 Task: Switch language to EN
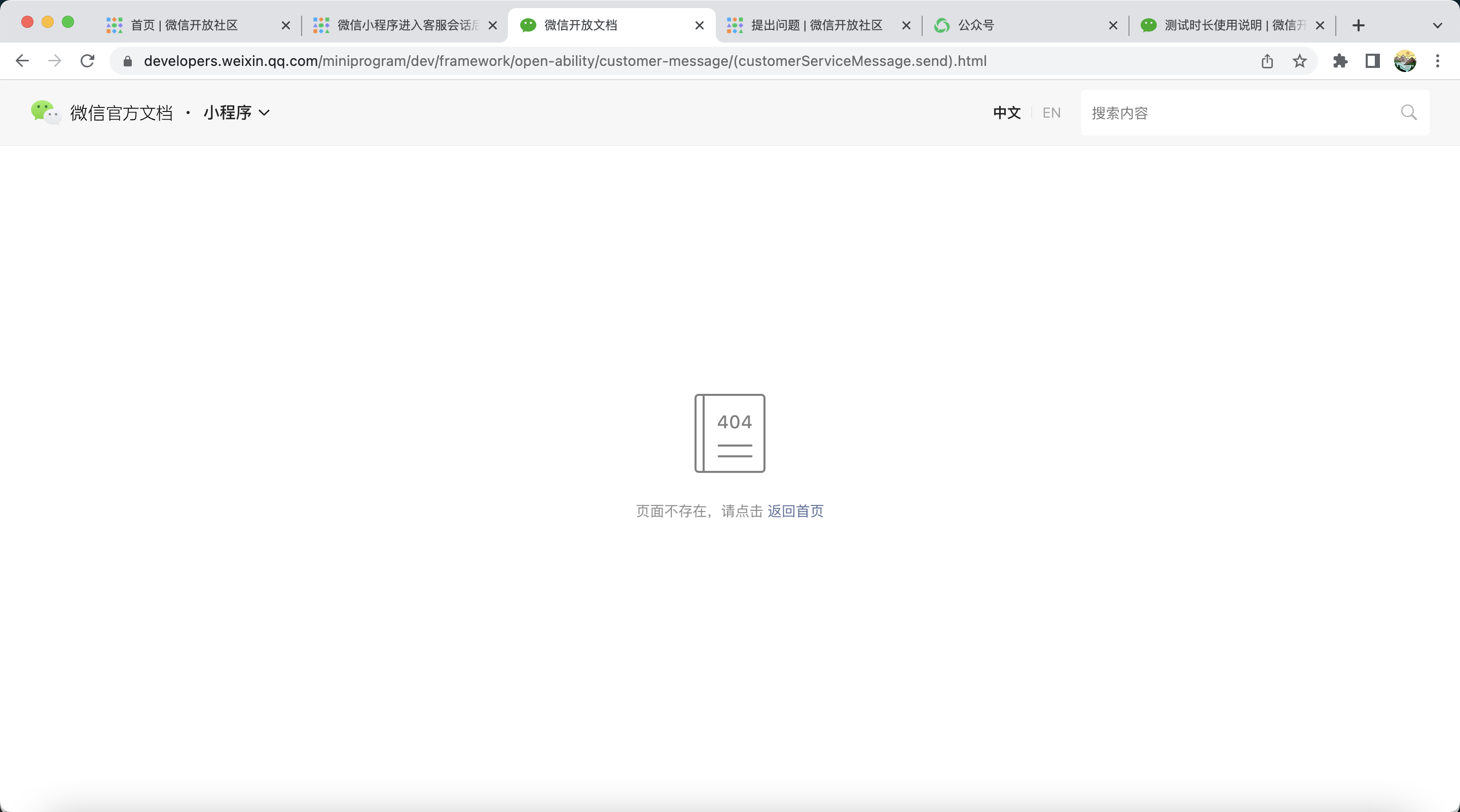pyautogui.click(x=1051, y=113)
